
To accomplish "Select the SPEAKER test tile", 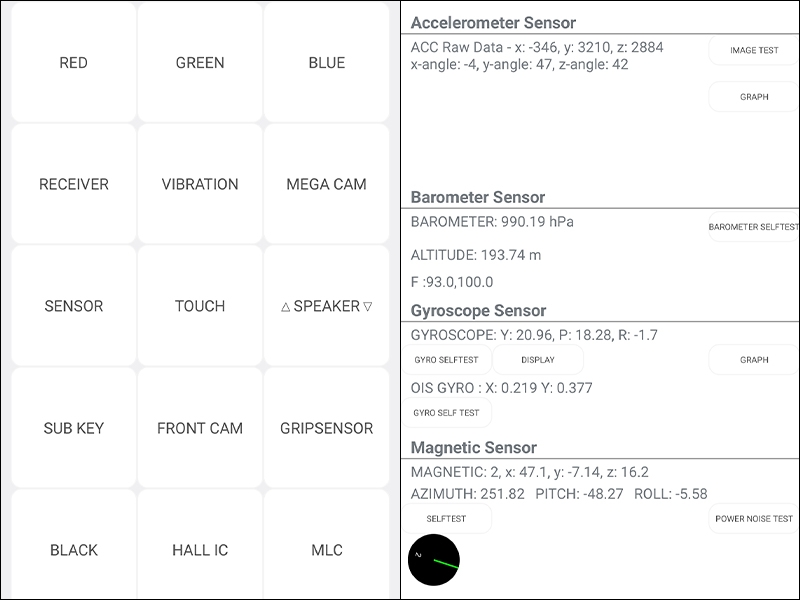I will pos(327,306).
